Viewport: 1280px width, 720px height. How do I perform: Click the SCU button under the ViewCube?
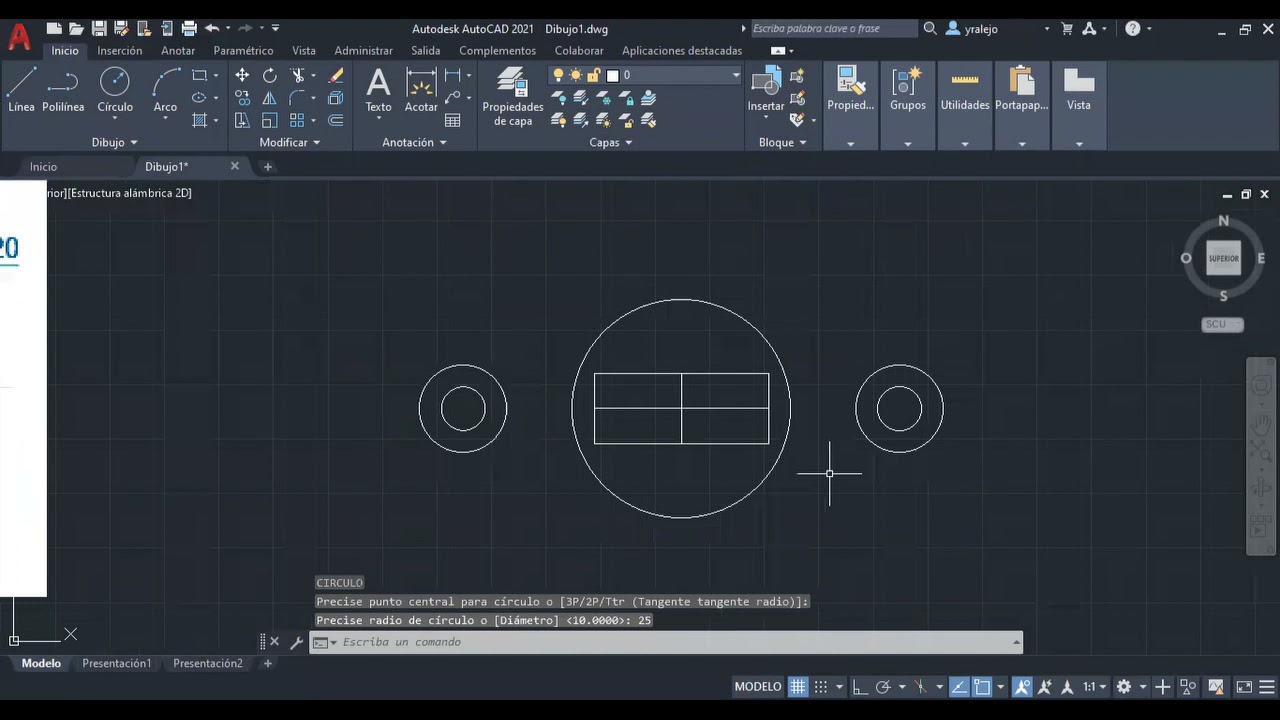[x=1222, y=324]
